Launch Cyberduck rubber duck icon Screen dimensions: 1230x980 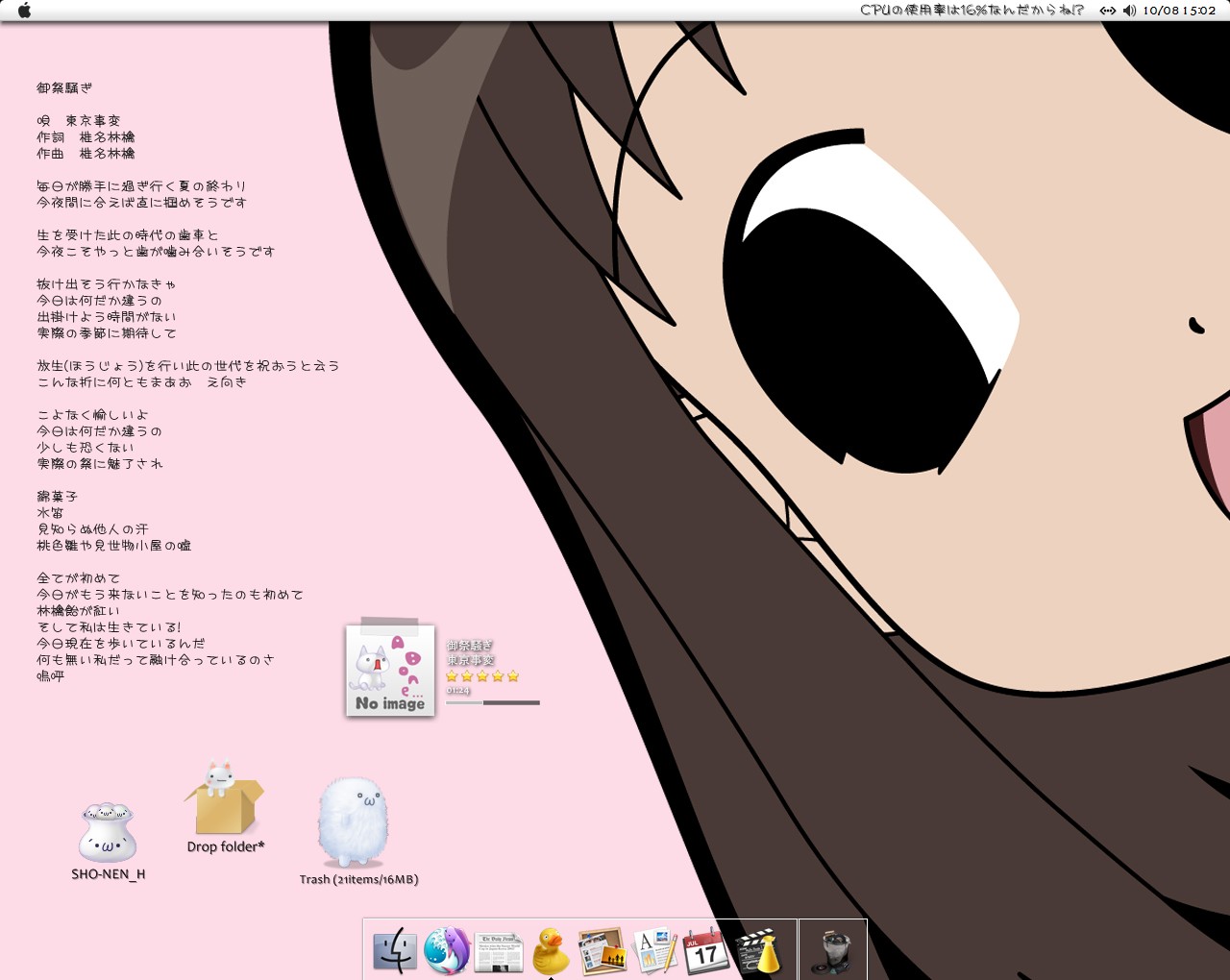(x=551, y=950)
